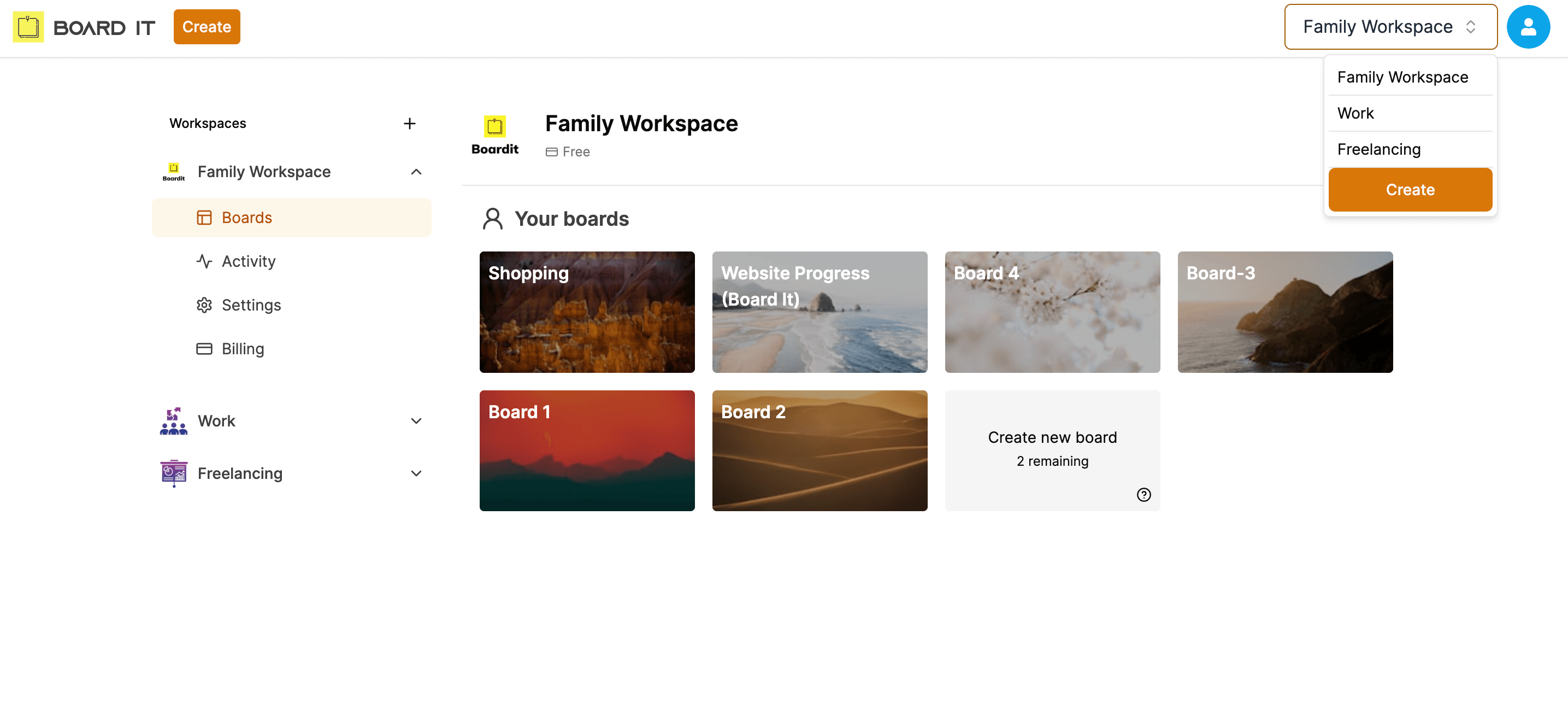Screen dimensions: 1568x714
Task: Add a workspace with the plus icon
Action: [410, 124]
